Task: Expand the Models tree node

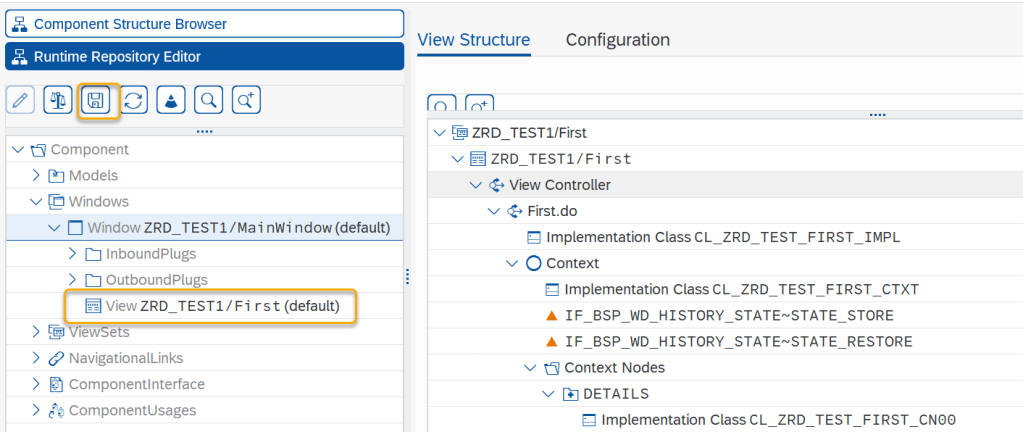Action: pos(37,176)
